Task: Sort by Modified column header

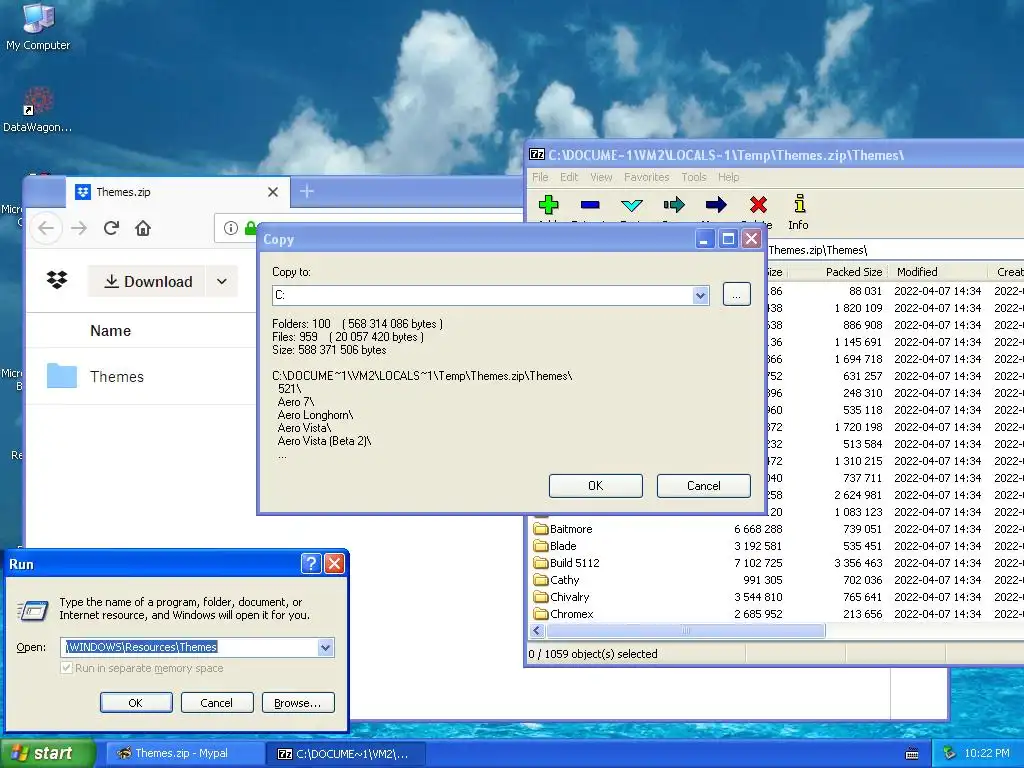Action: [x=917, y=272]
